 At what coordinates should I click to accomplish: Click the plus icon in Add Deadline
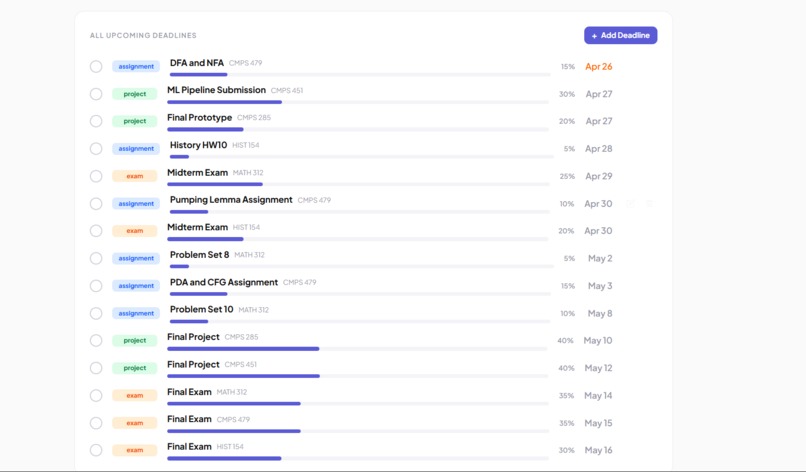pyautogui.click(x=594, y=36)
